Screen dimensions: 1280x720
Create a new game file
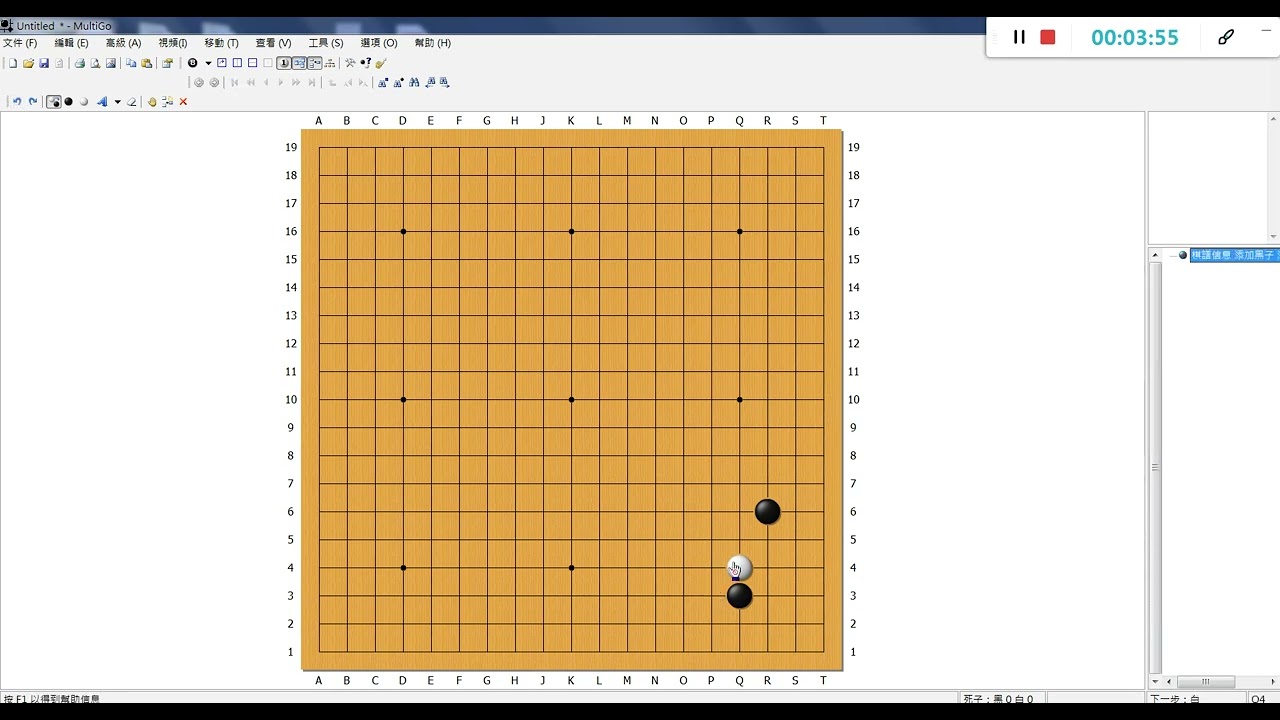[x=13, y=63]
